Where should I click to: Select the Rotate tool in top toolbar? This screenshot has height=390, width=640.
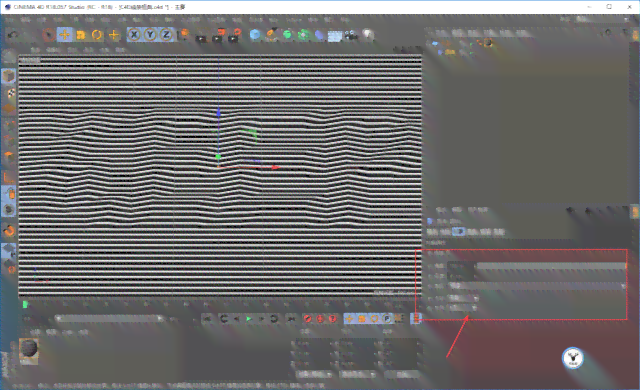[97, 35]
